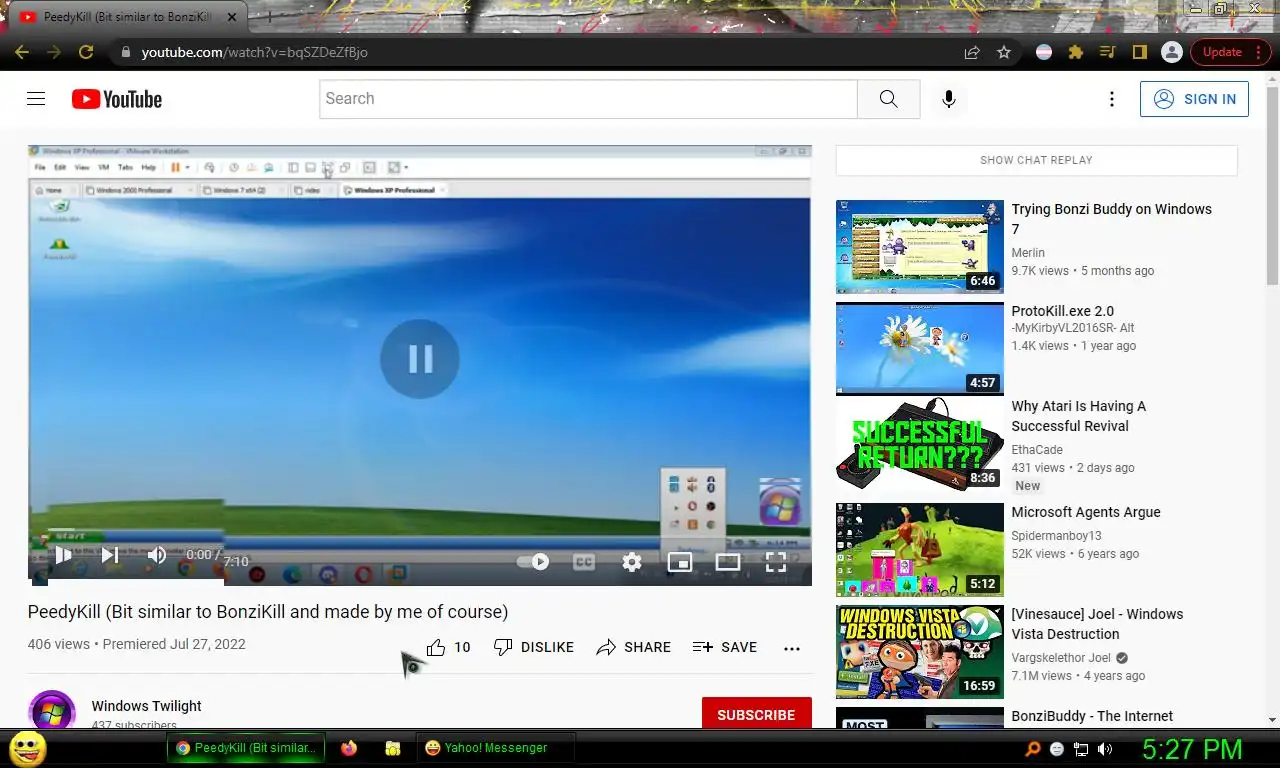Mute the video volume speaker icon
The width and height of the screenshot is (1280, 768).
pos(157,554)
